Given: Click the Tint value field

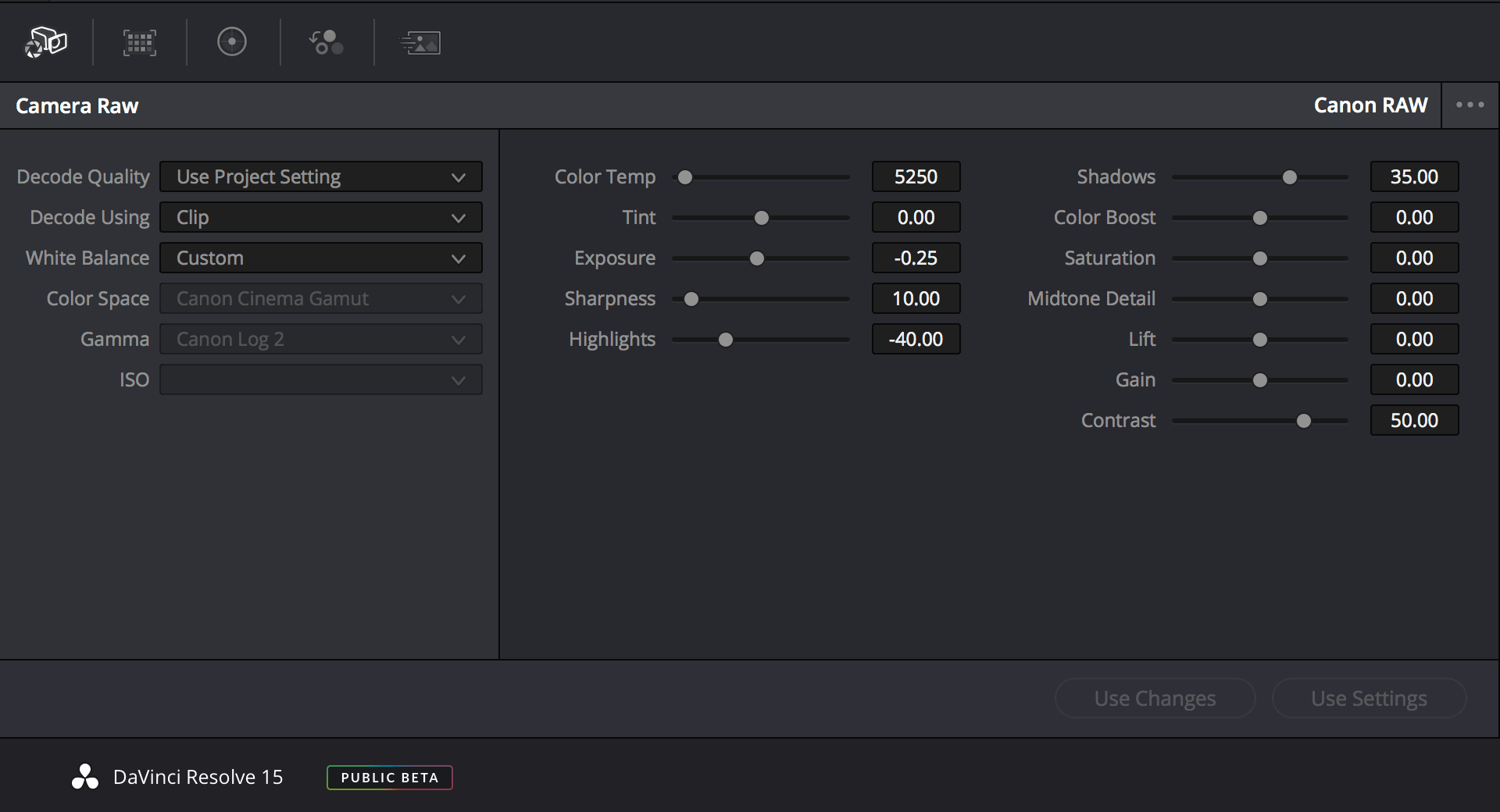Looking at the screenshot, I should tap(916, 217).
